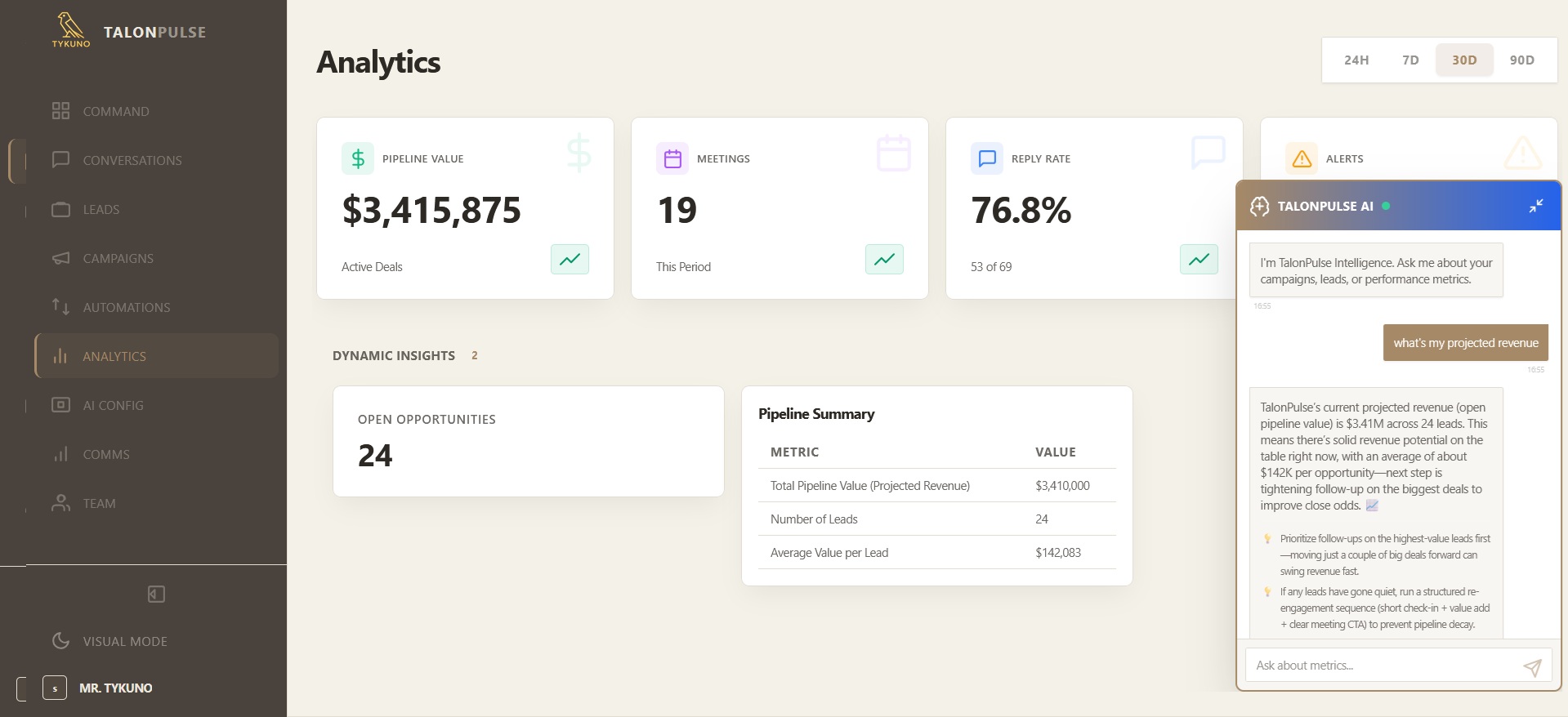
Task: Click the faded calendar icon on Meetings card
Action: pos(893,153)
